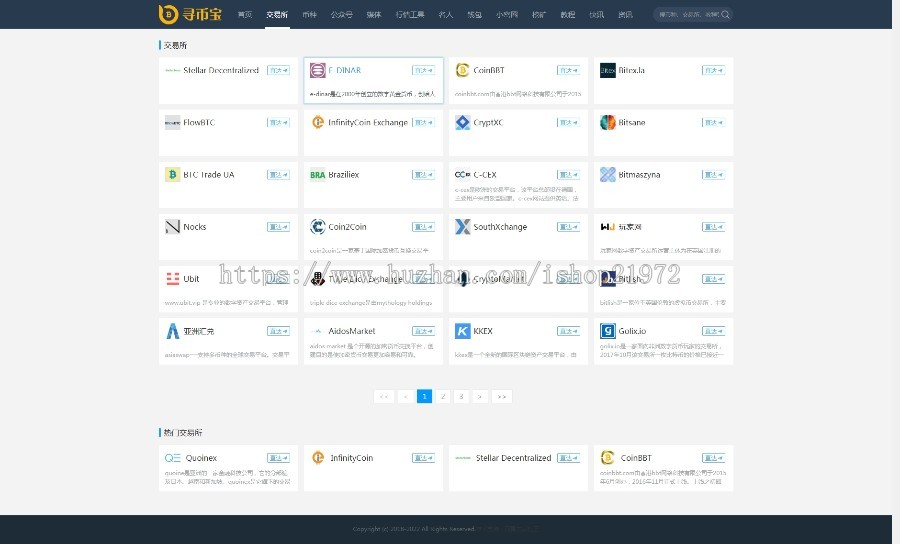
Task: Click the Nocks logo icon
Action: (x=172, y=227)
